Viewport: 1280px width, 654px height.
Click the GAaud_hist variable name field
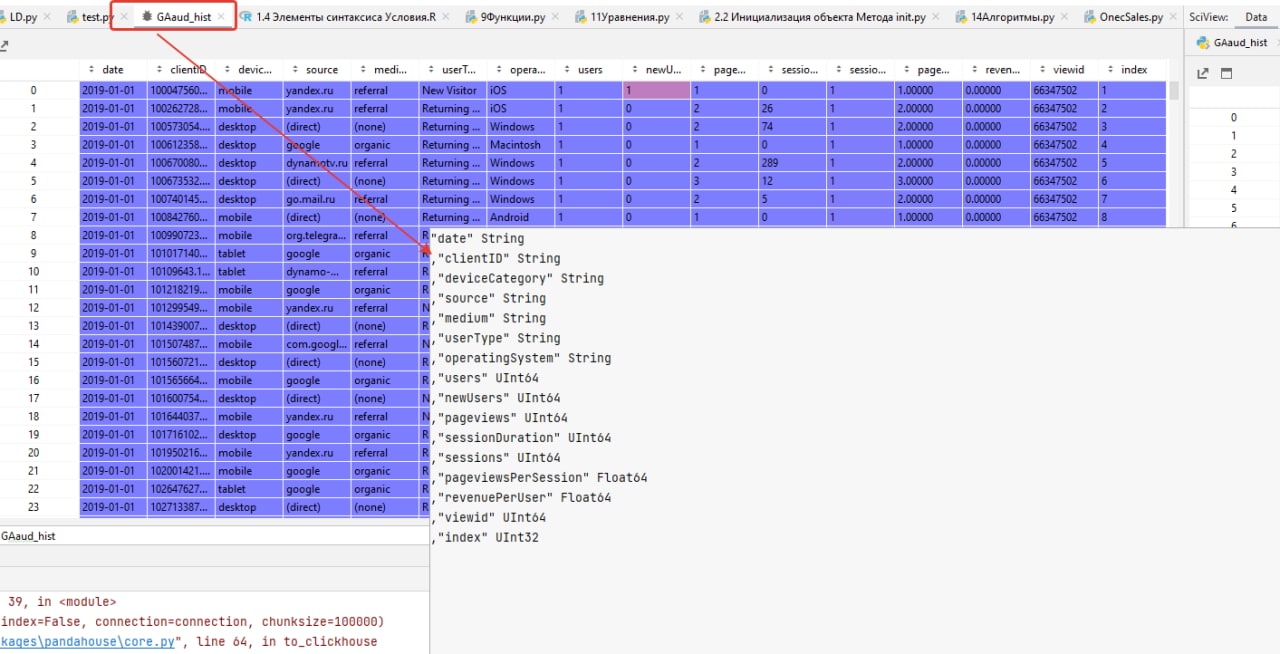[214, 536]
